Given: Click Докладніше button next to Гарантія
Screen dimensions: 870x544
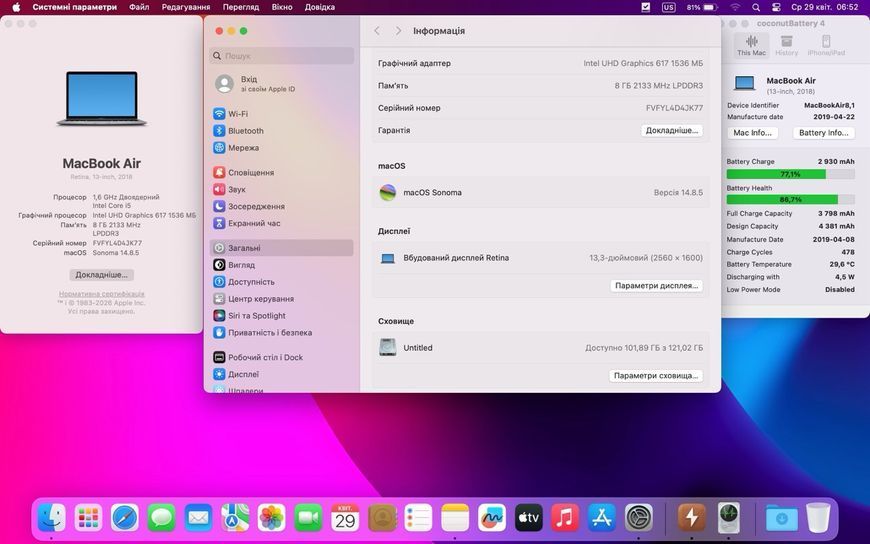Looking at the screenshot, I should (x=672, y=130).
